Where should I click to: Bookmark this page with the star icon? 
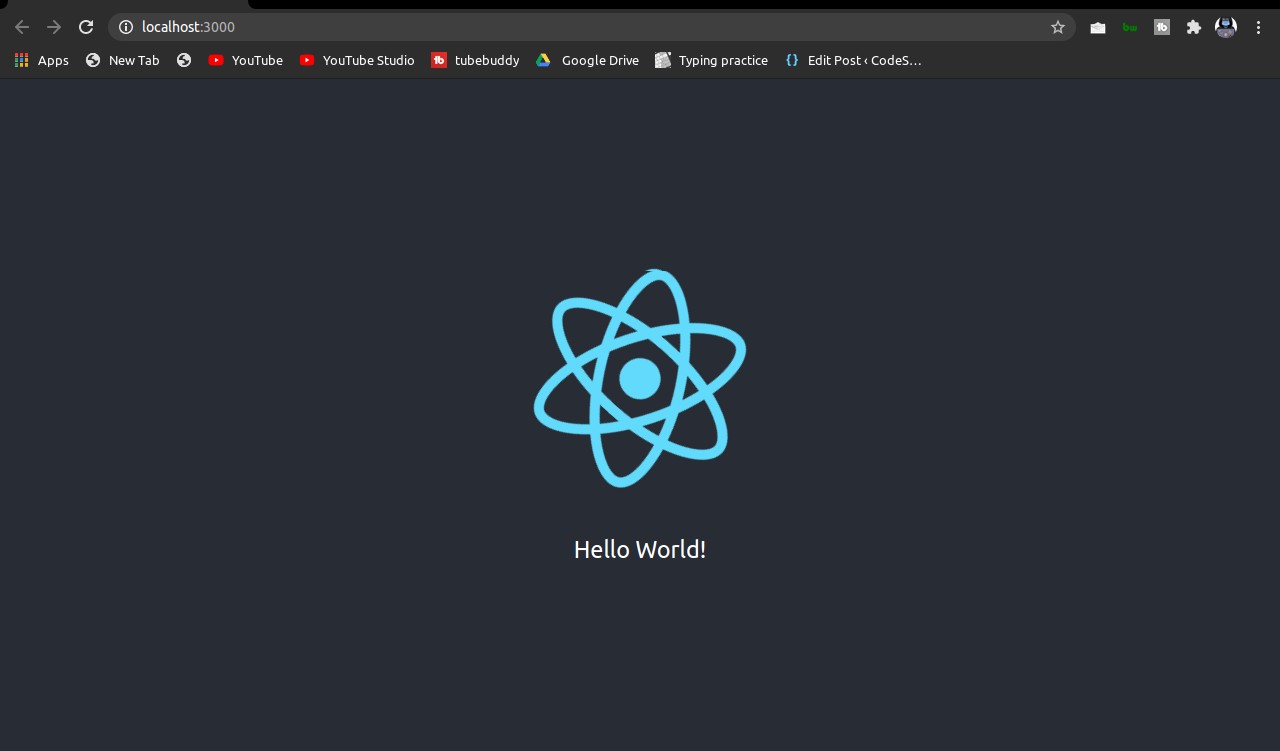point(1058,27)
